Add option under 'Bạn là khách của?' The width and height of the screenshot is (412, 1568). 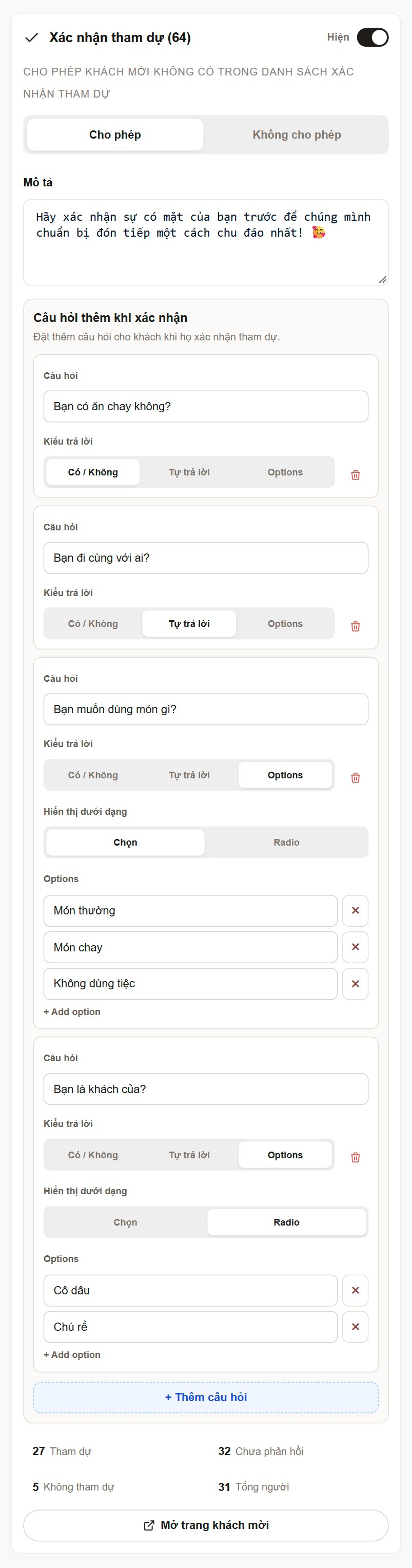point(72,1355)
